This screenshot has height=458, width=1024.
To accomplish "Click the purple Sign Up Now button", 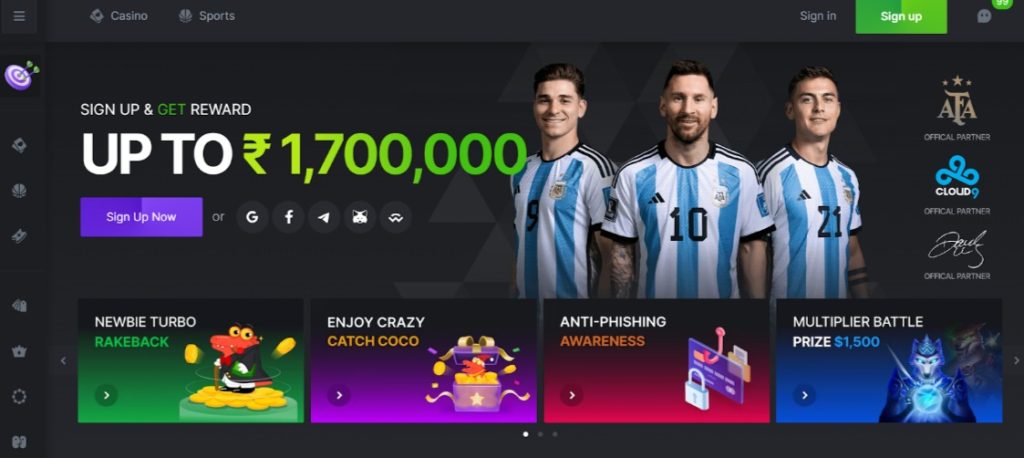I will pos(141,217).
